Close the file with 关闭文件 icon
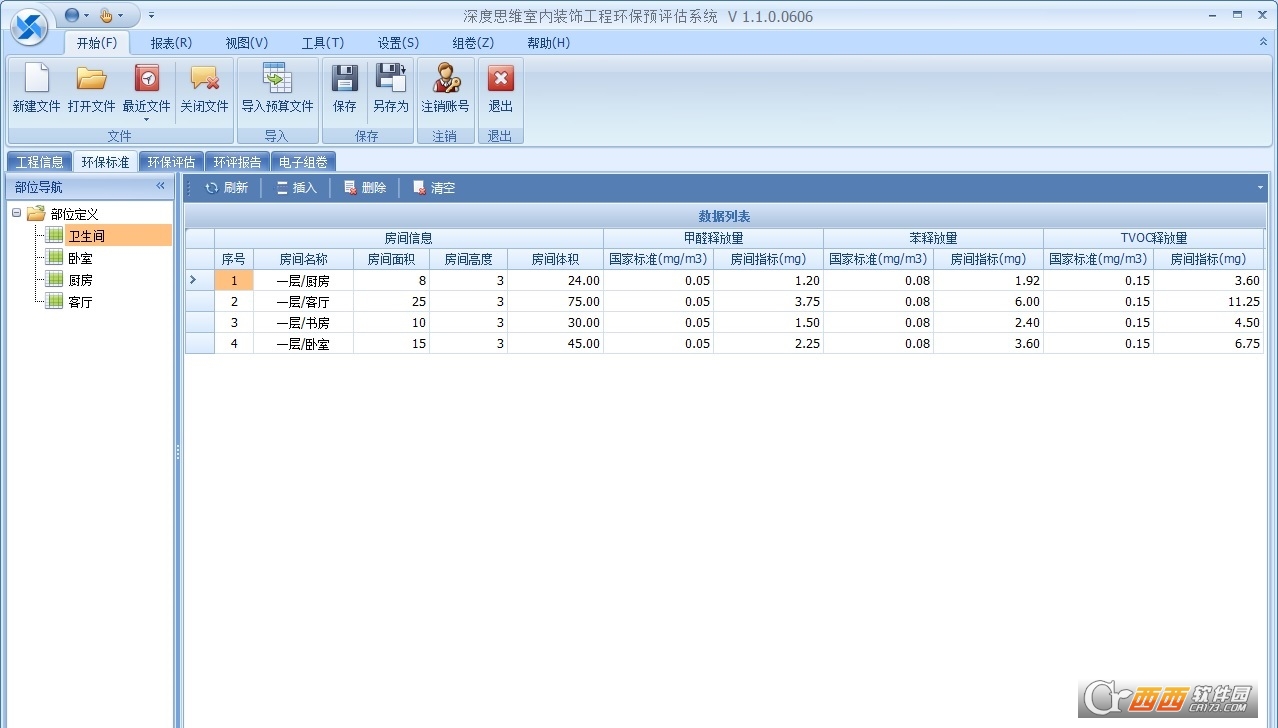 (204, 79)
